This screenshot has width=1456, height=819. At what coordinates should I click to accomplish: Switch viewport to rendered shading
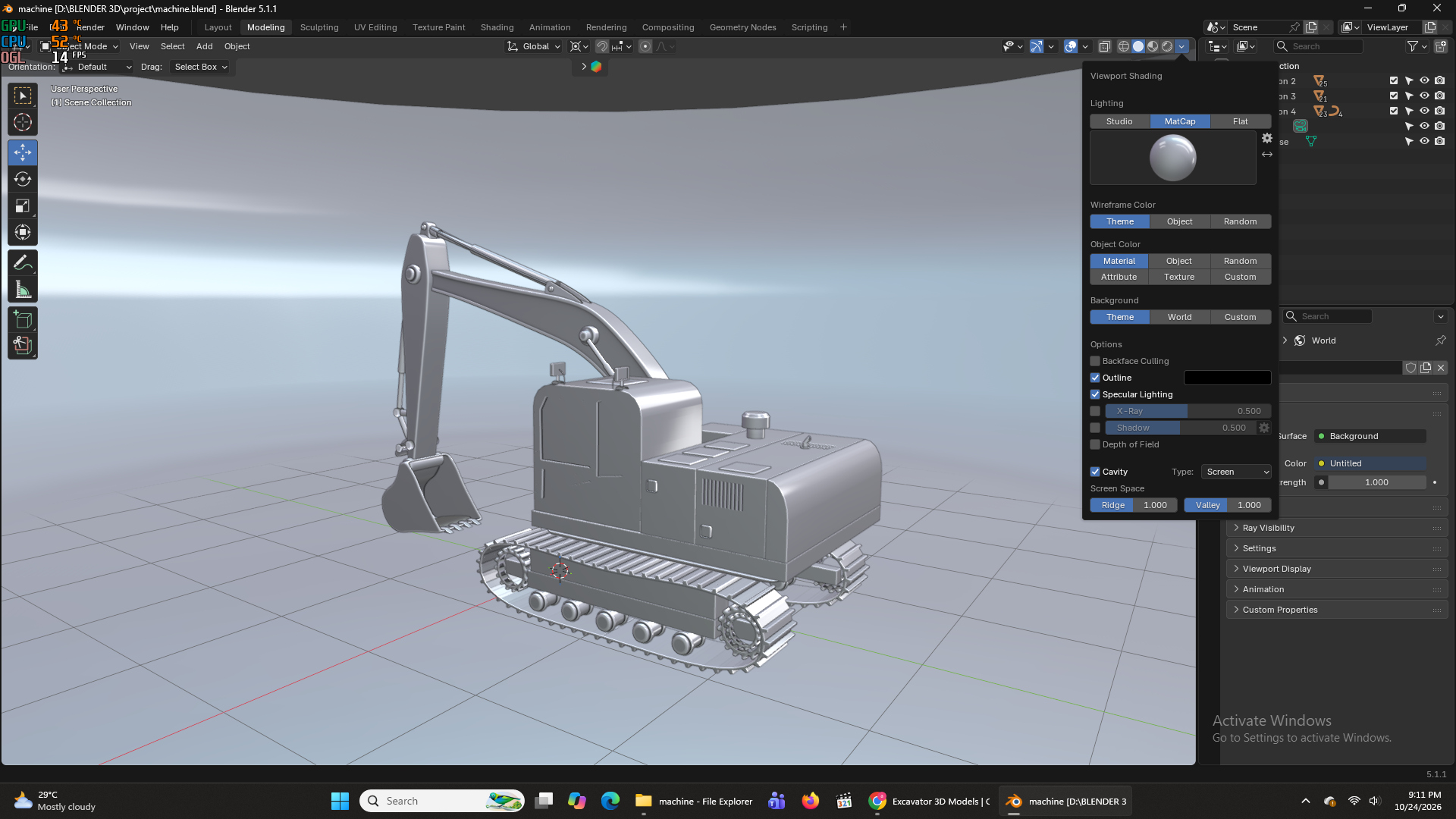1167,46
